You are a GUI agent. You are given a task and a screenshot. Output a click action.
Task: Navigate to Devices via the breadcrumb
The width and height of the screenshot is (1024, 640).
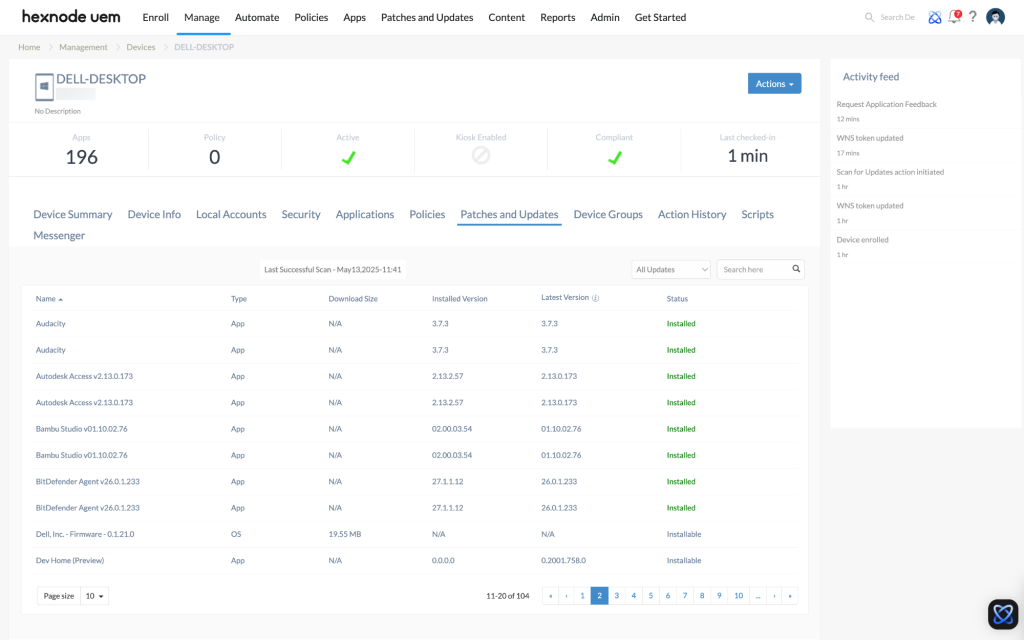point(140,47)
